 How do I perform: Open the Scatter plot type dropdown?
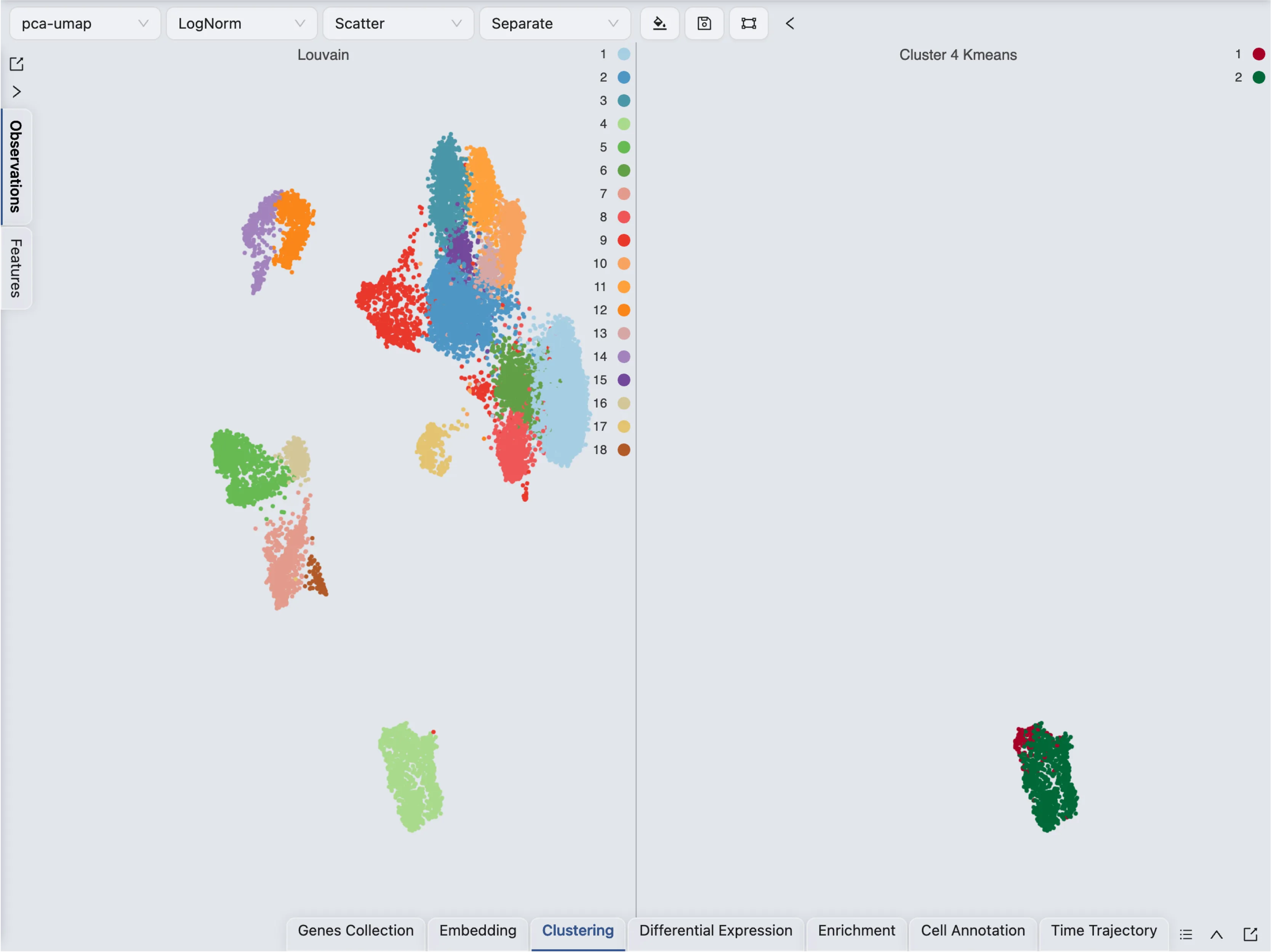tap(398, 24)
